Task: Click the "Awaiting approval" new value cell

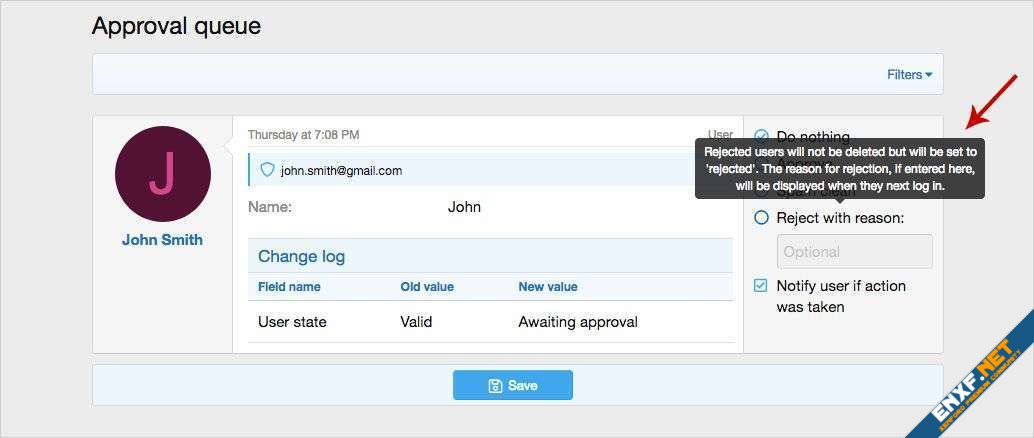Action: tap(578, 322)
